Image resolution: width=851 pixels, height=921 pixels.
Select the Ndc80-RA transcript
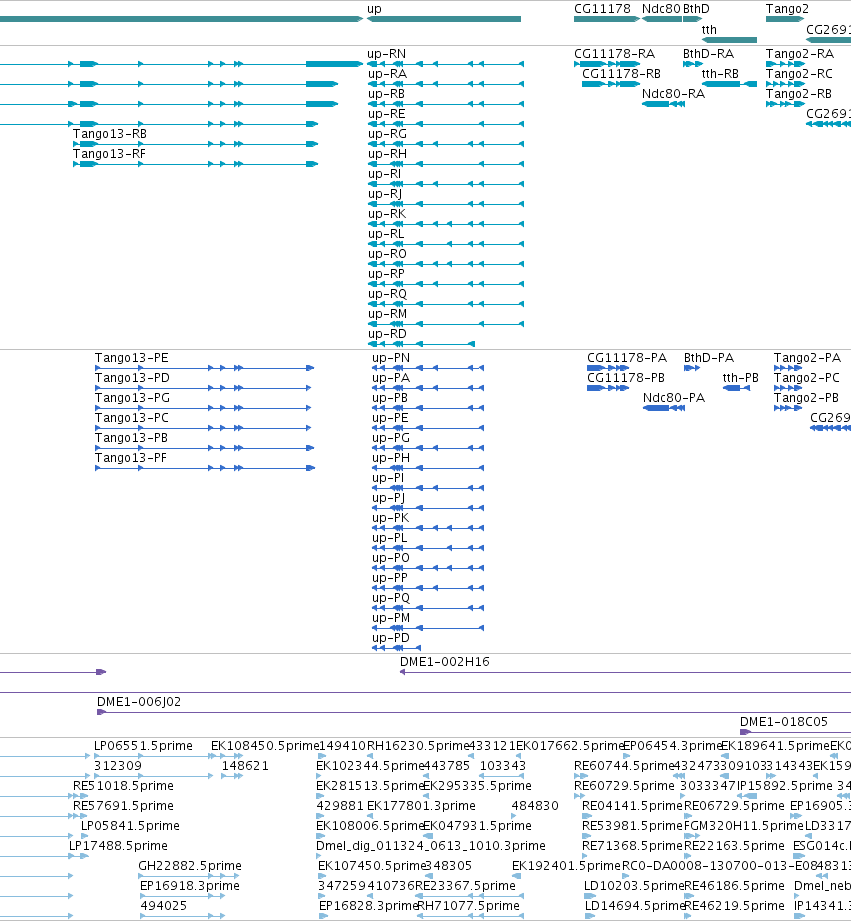coord(664,104)
